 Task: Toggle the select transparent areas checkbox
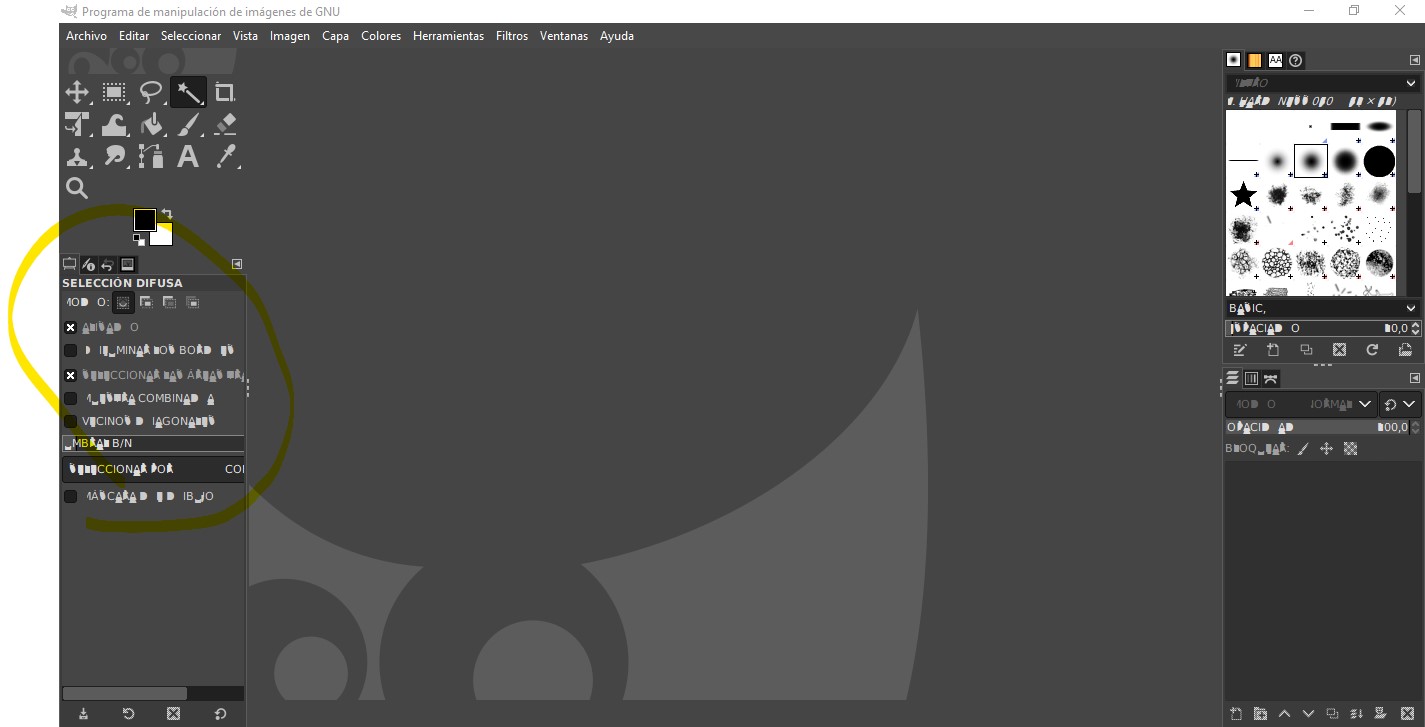tap(70, 375)
